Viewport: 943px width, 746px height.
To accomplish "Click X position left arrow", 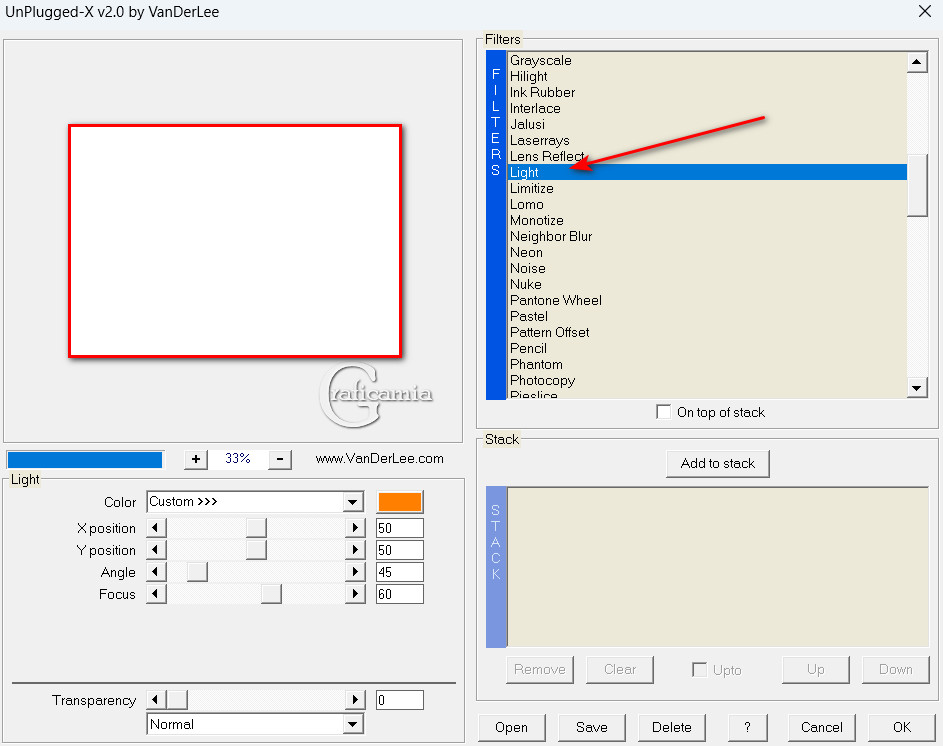I will click(x=156, y=528).
